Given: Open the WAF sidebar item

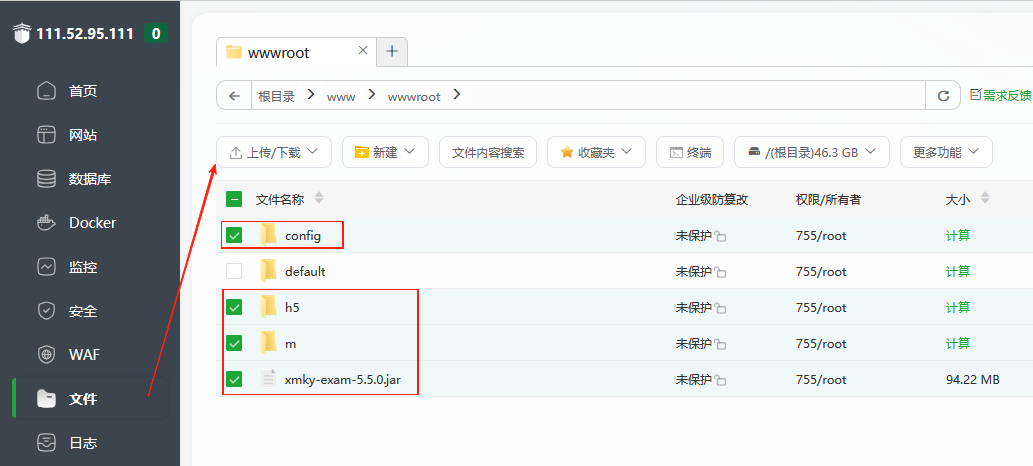Looking at the screenshot, I should pyautogui.click(x=83, y=355).
